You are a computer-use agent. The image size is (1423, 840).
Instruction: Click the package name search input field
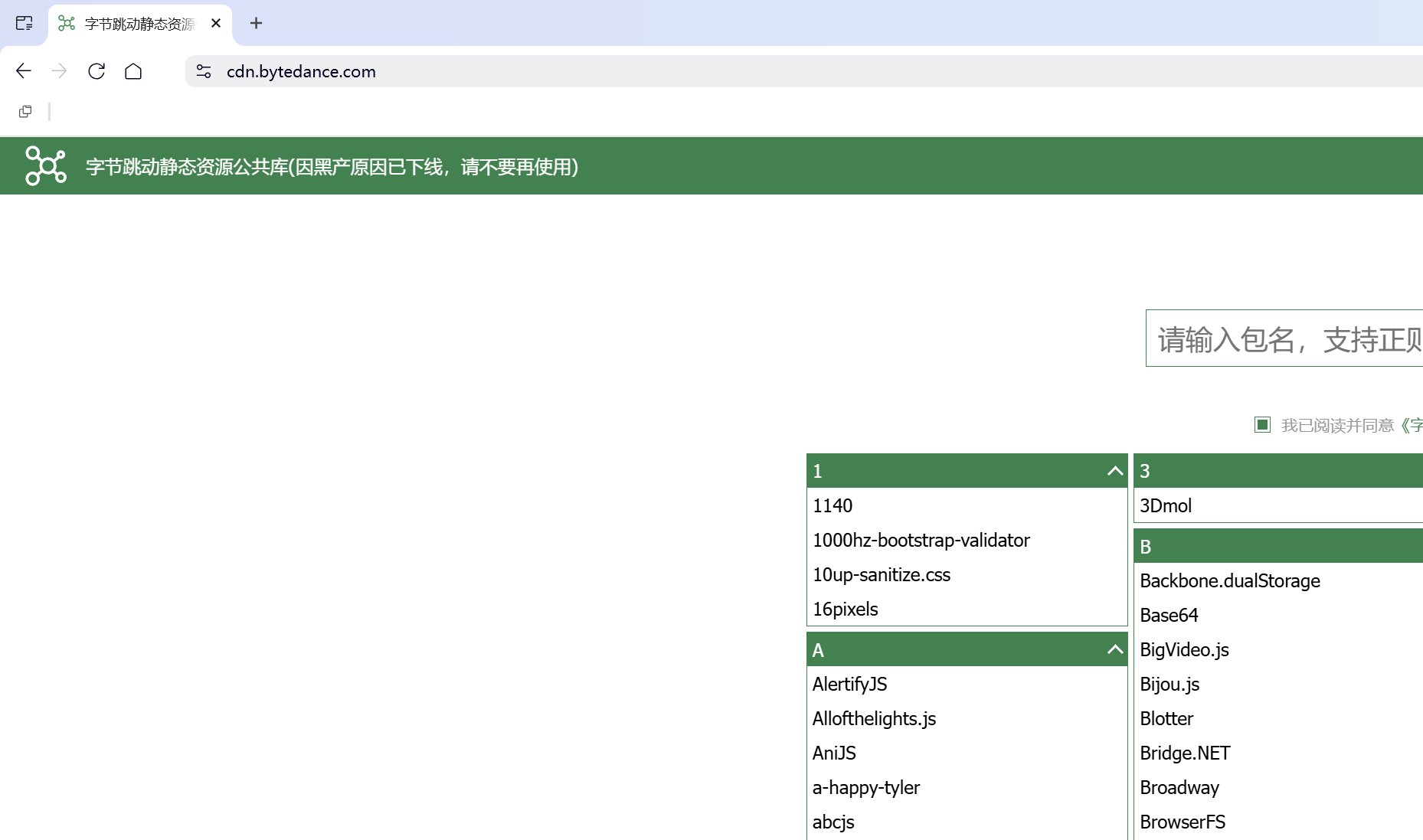coord(1287,338)
